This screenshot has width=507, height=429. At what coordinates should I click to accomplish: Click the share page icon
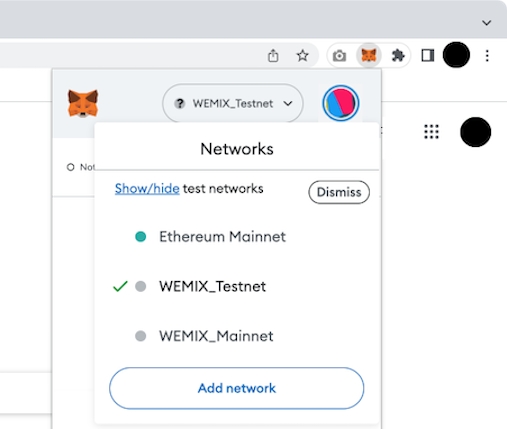pos(273,55)
